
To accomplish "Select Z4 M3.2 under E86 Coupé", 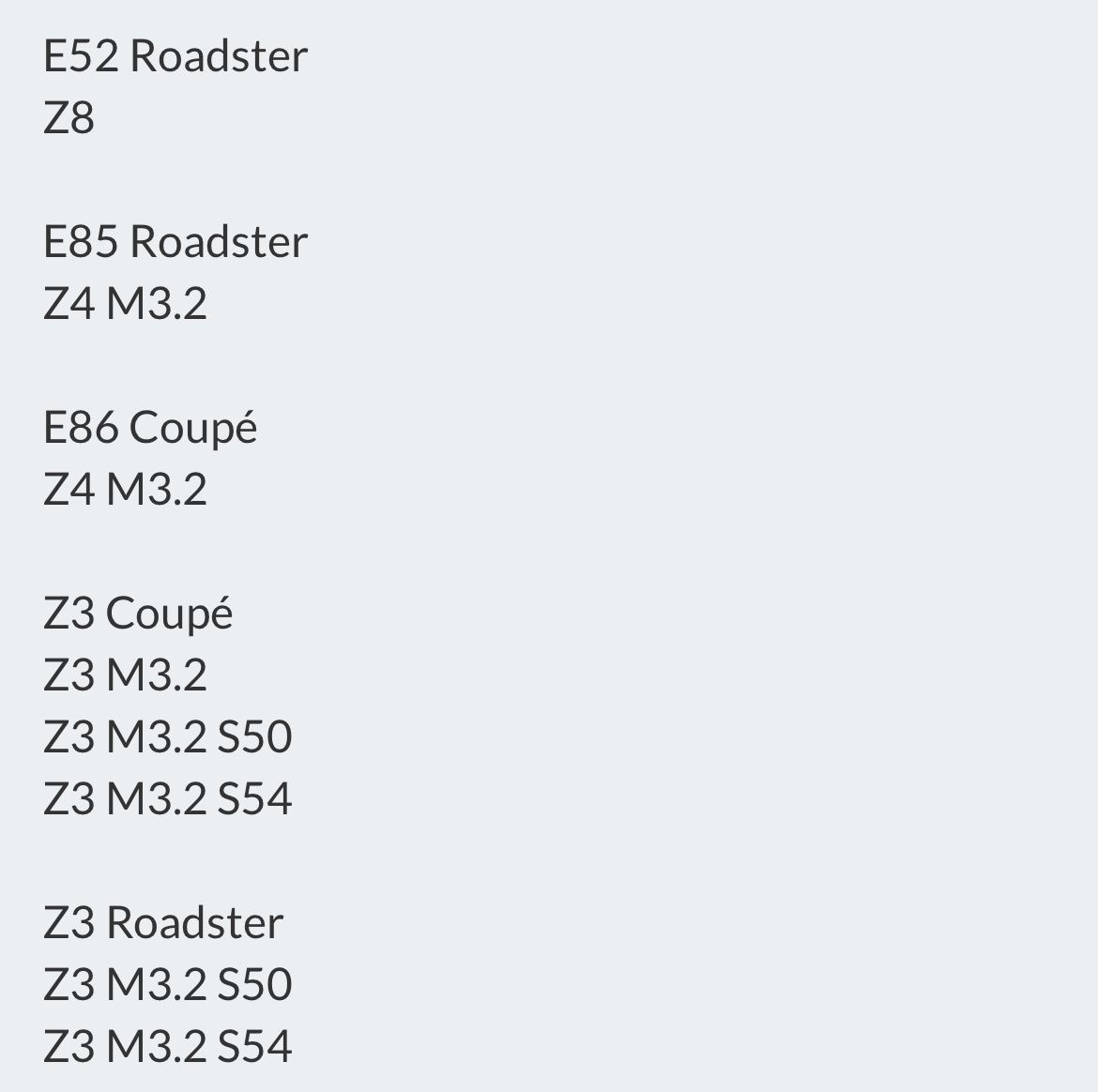I will point(125,490).
